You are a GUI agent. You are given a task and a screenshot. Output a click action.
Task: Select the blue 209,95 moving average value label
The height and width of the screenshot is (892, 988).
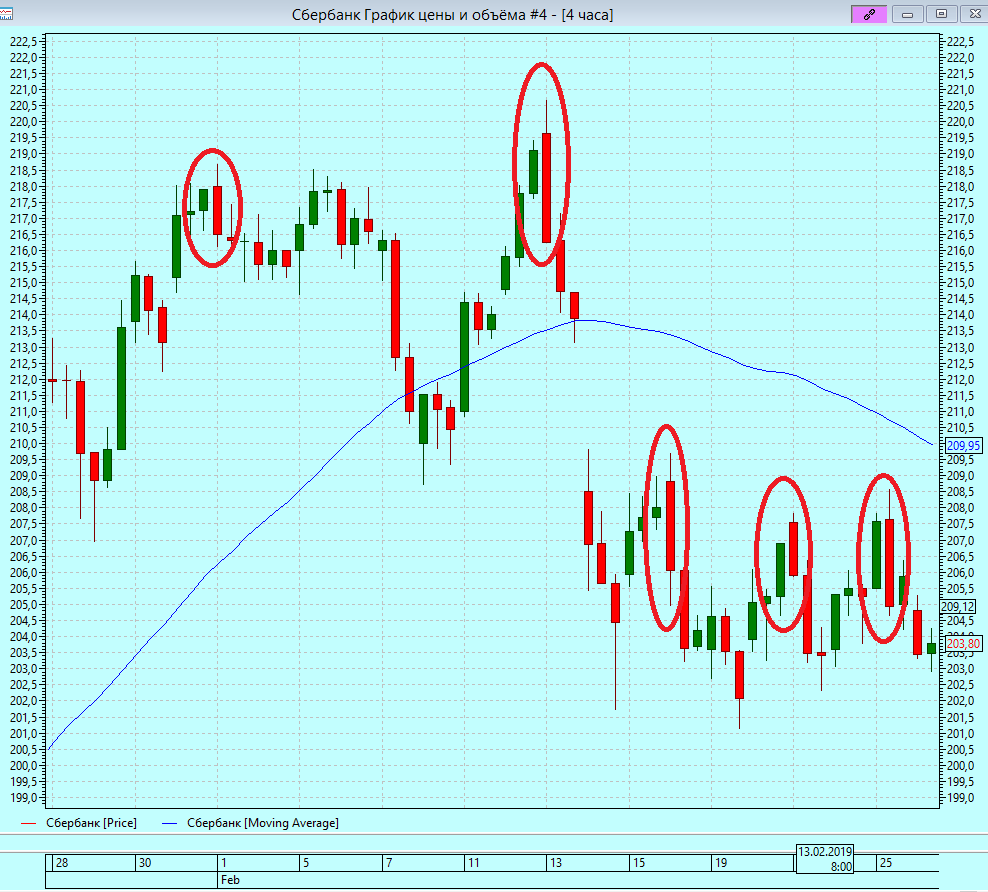(x=963, y=446)
